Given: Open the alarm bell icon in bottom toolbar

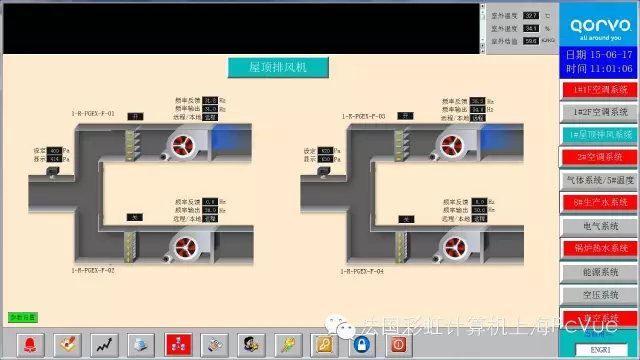Looking at the screenshot, I should click(30, 345).
